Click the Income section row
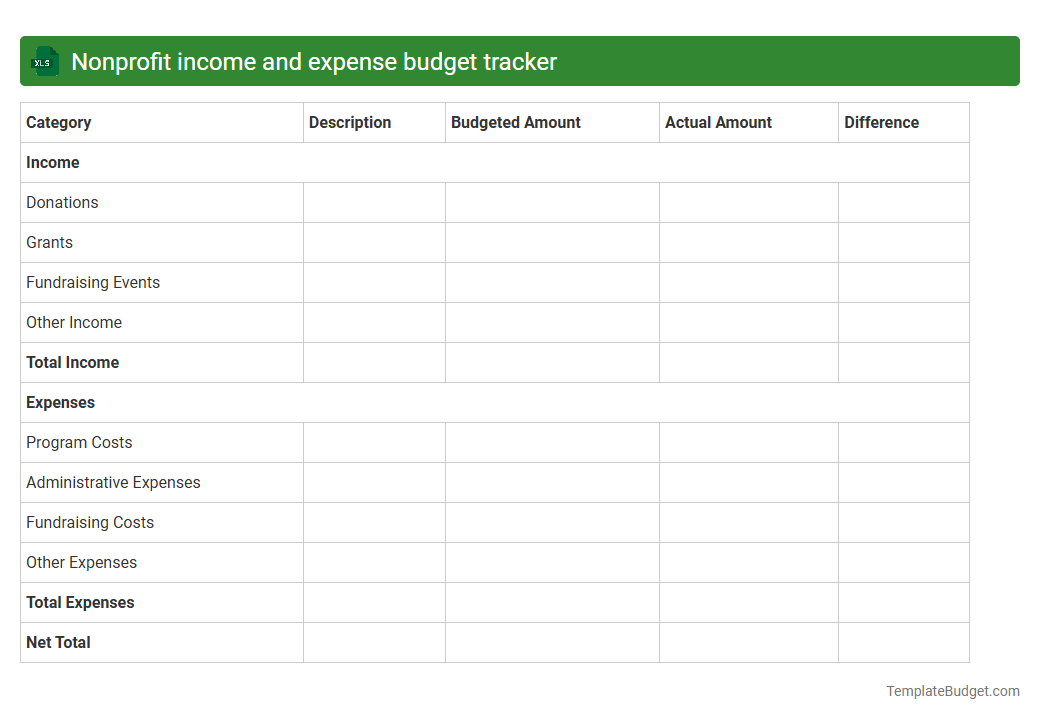This screenshot has height=720, width=1040. click(53, 162)
